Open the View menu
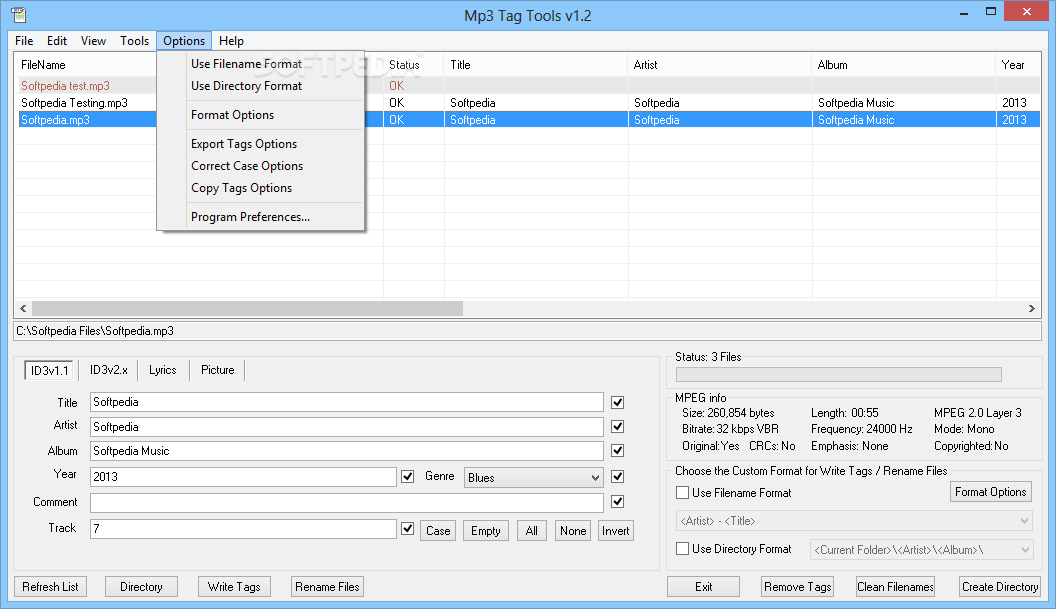Viewport: 1056px width, 609px height. point(94,41)
